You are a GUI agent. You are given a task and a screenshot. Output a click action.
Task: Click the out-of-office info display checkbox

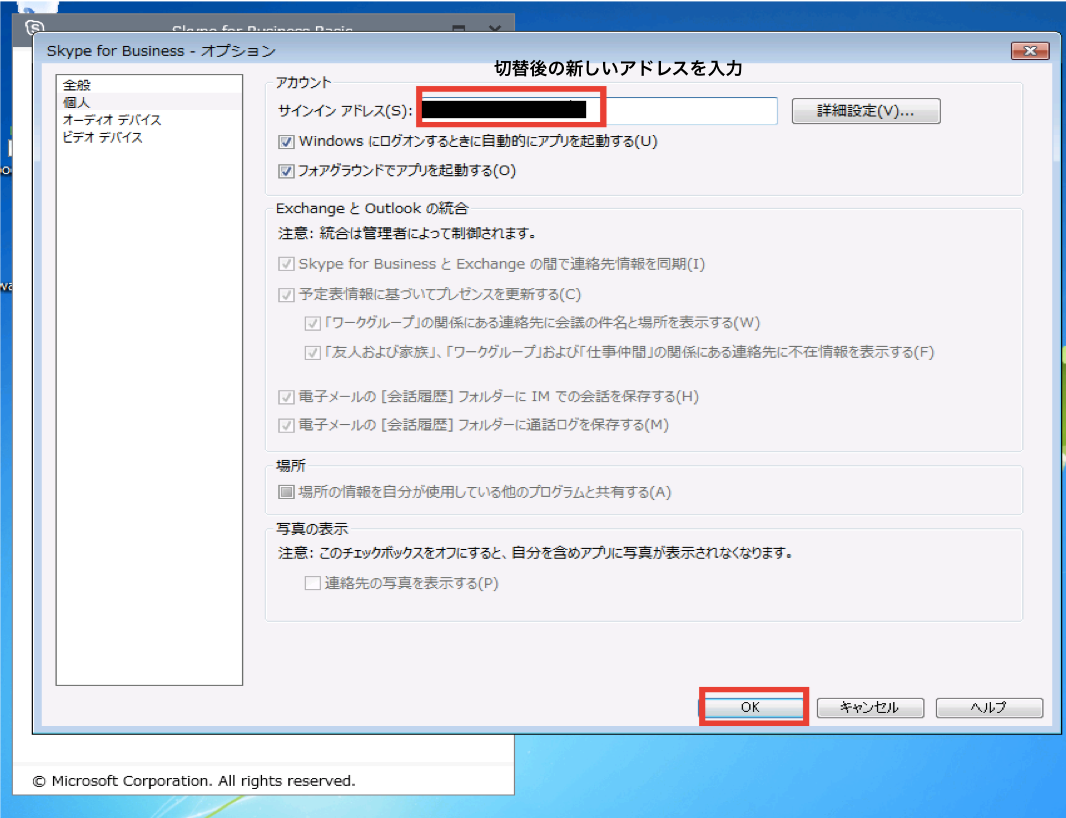[x=310, y=352]
